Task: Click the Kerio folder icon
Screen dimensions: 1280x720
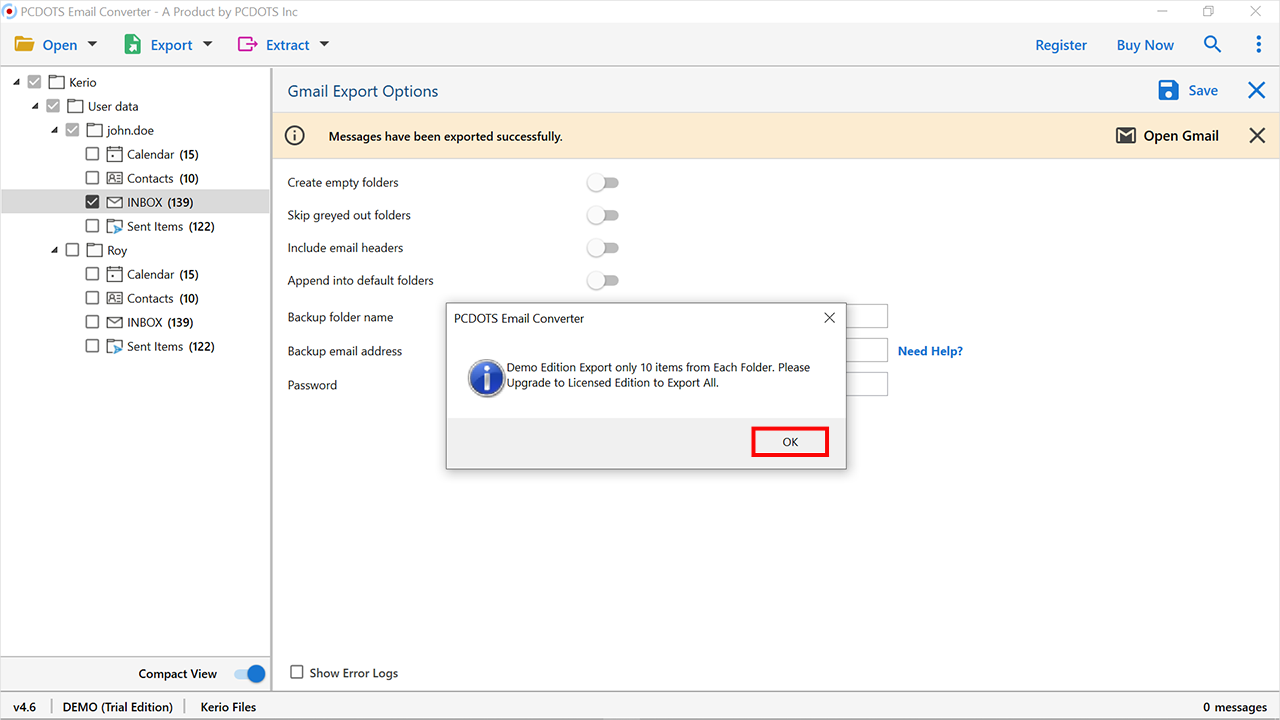Action: click(x=57, y=82)
